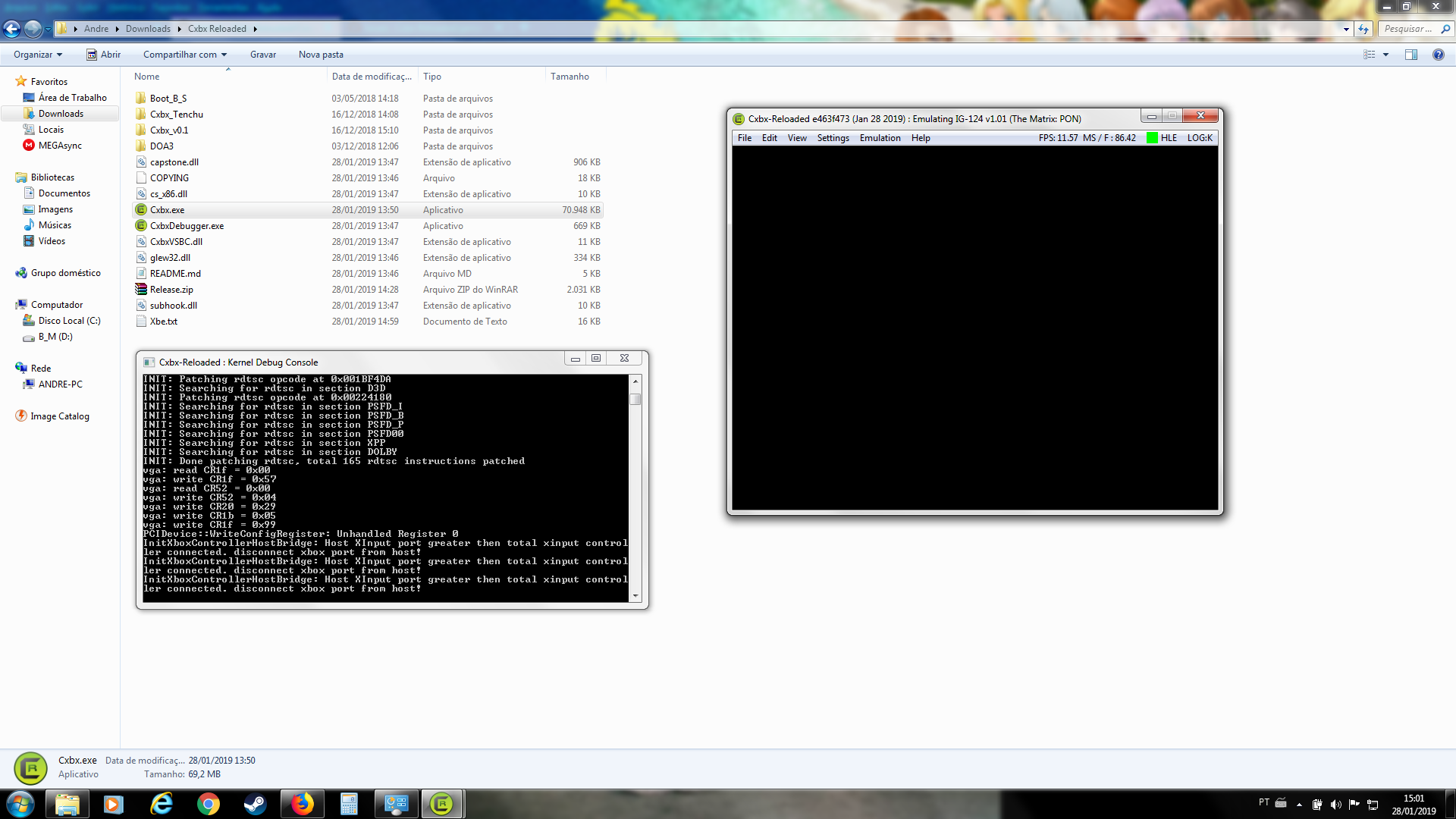This screenshot has width=1456, height=819.
Task: Click the Cxbx-Reloaded emulator title bar icon
Action: coord(739,119)
